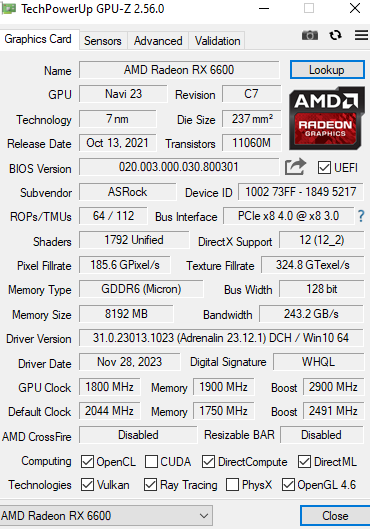
Task: Click the Close button at the bottom
Action: (x=335, y=516)
